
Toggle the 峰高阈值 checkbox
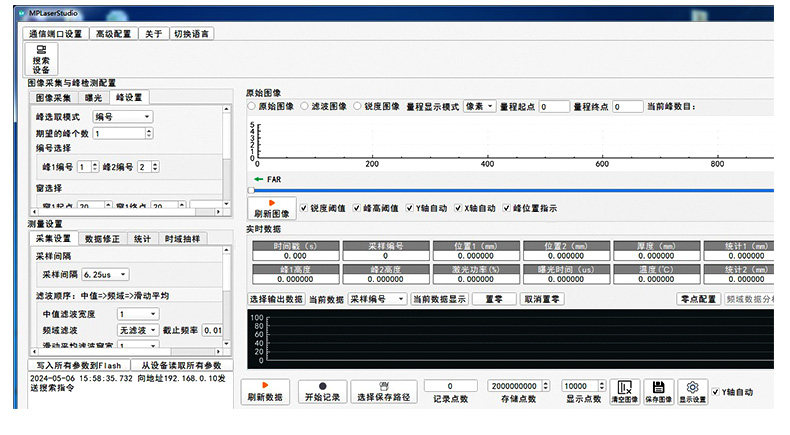click(357, 208)
